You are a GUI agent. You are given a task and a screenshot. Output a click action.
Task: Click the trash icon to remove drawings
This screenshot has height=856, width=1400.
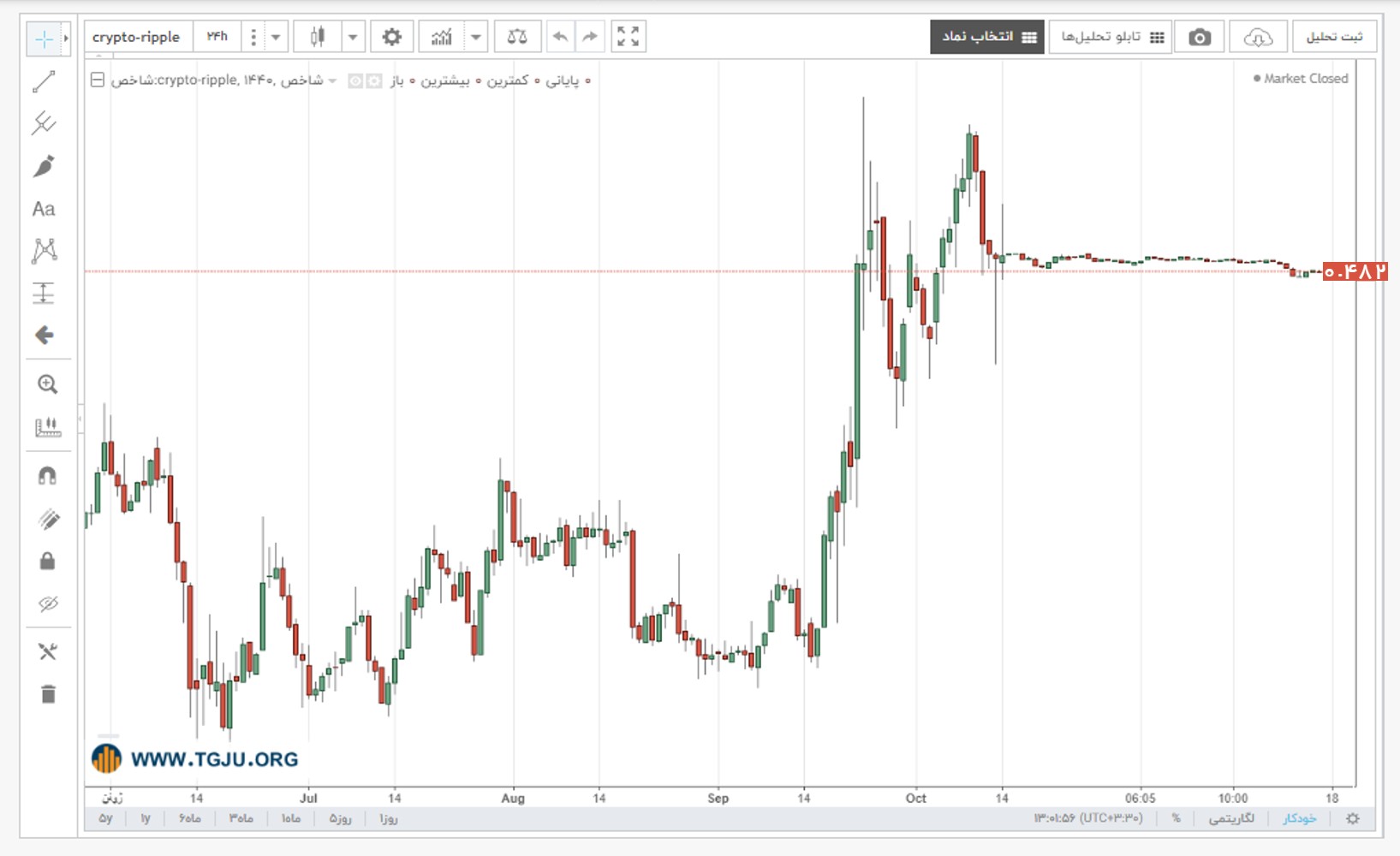tap(47, 694)
